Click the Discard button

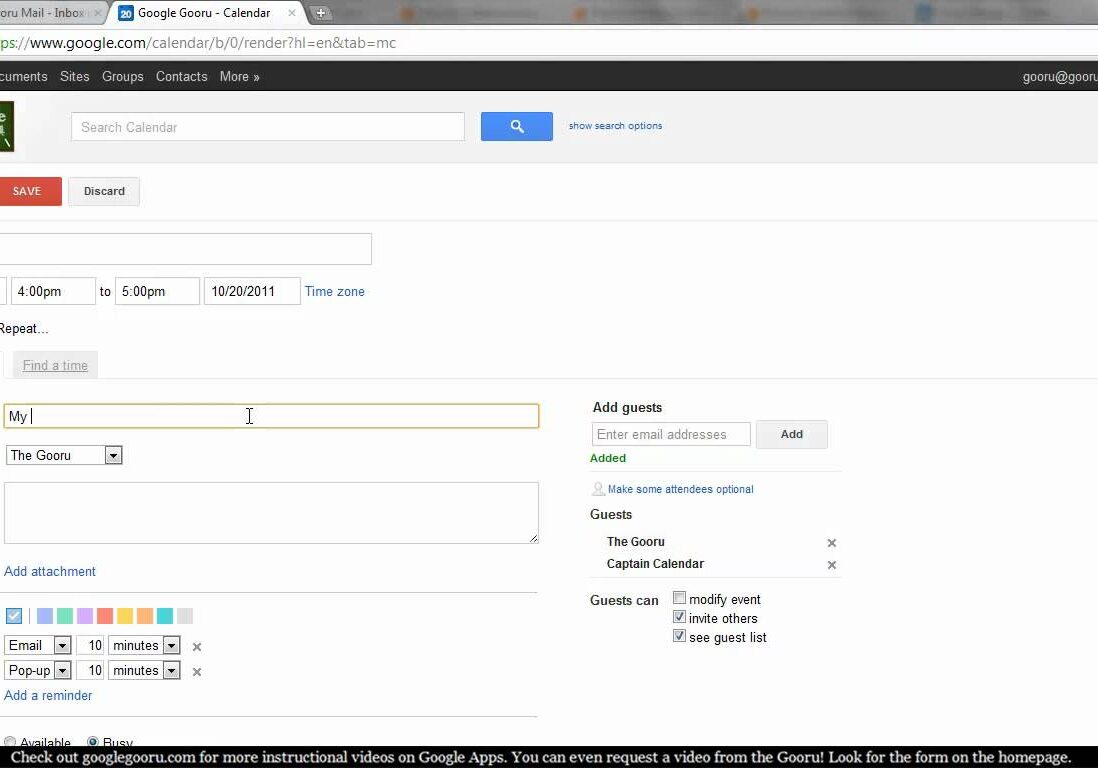tap(104, 191)
